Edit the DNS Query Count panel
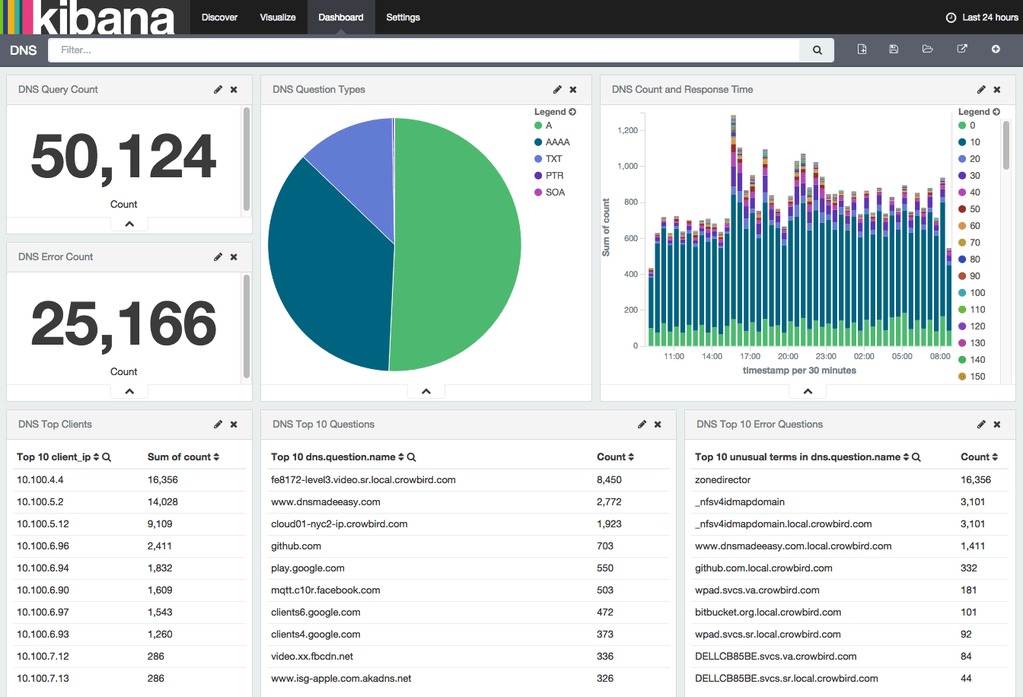The height and width of the screenshot is (697, 1023). tap(217, 89)
